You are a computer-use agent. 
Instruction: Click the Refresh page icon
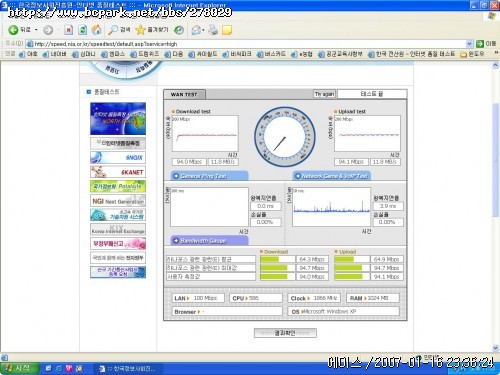(82, 30)
